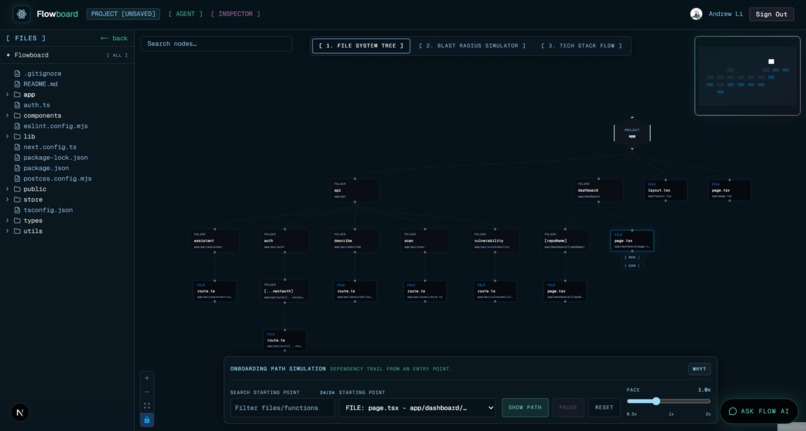Expand the public folder chevron
This screenshot has height=431, width=806.
click(7, 189)
